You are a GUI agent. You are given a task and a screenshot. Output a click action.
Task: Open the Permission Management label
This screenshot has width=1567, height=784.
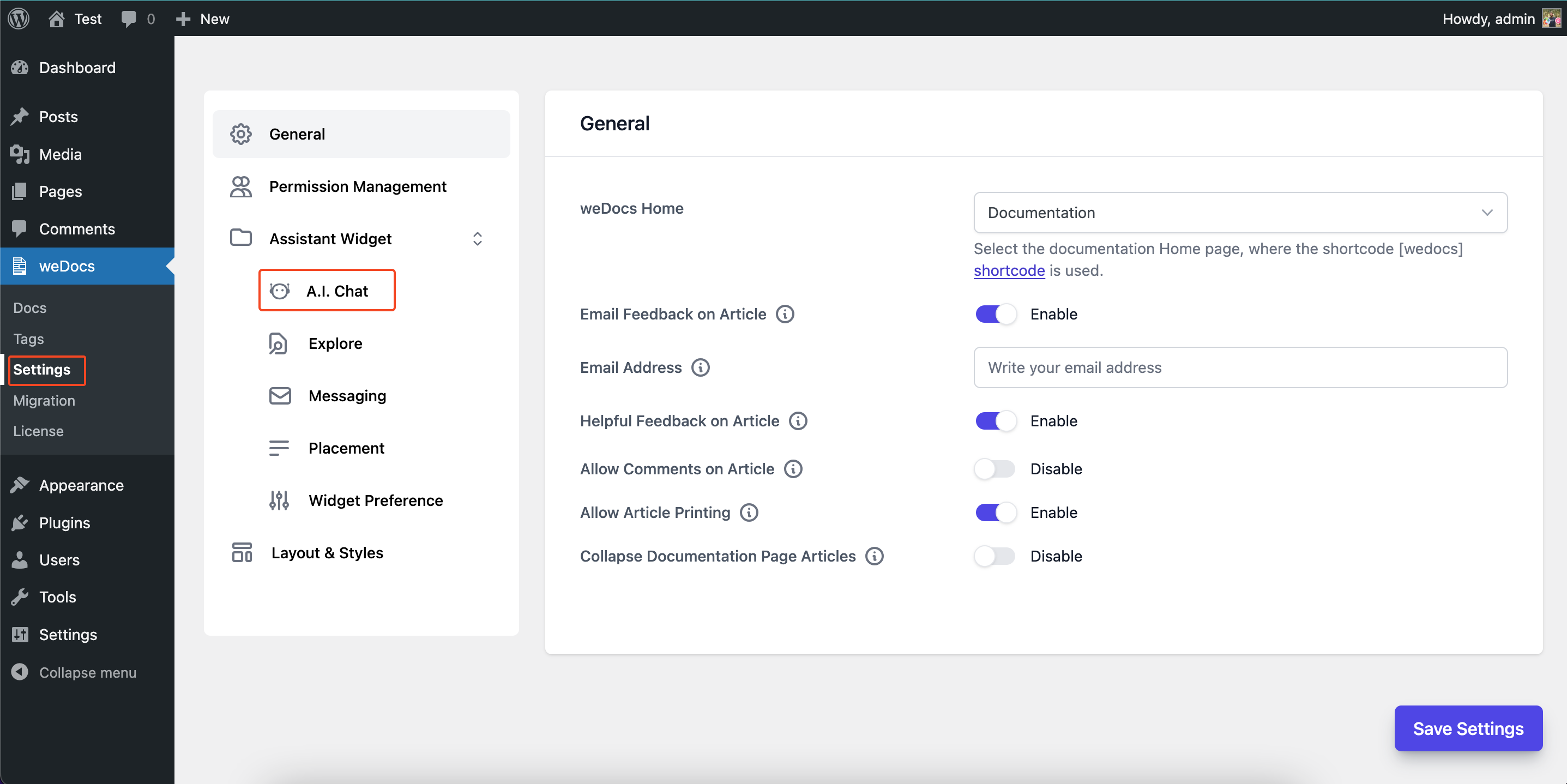coord(358,186)
